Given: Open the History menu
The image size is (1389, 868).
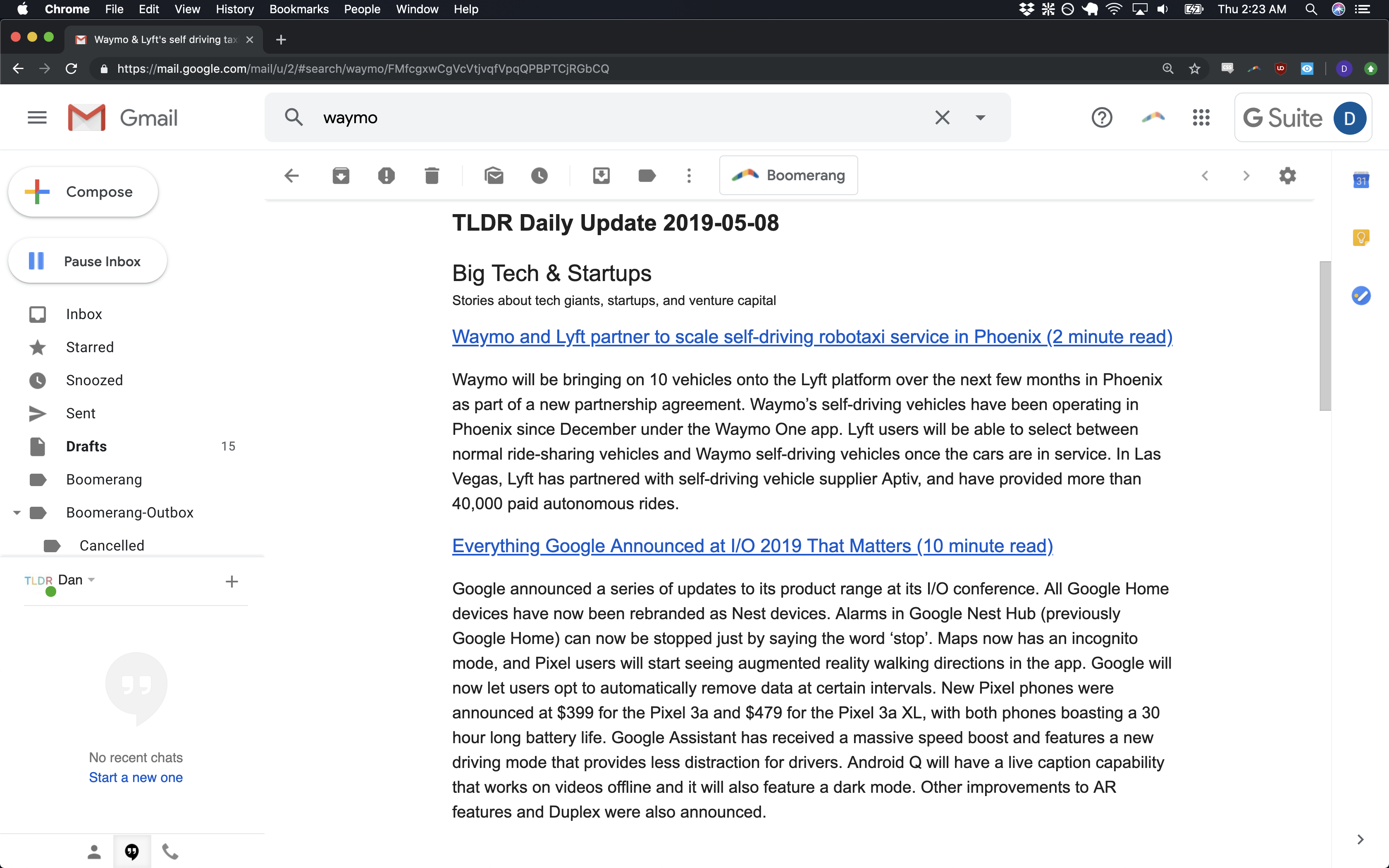Looking at the screenshot, I should tap(234, 9).
